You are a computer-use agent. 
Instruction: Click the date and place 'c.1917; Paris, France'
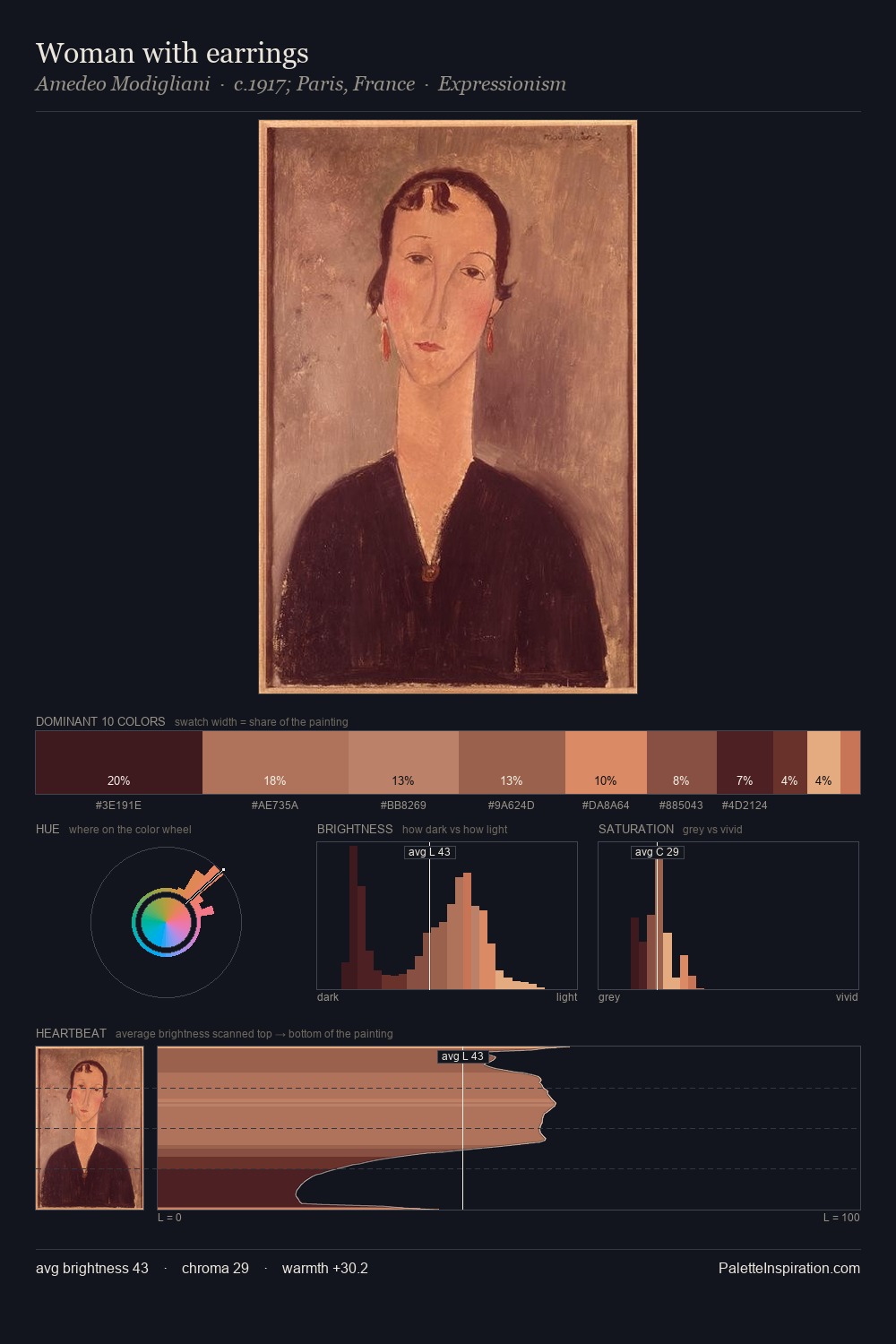(x=324, y=84)
